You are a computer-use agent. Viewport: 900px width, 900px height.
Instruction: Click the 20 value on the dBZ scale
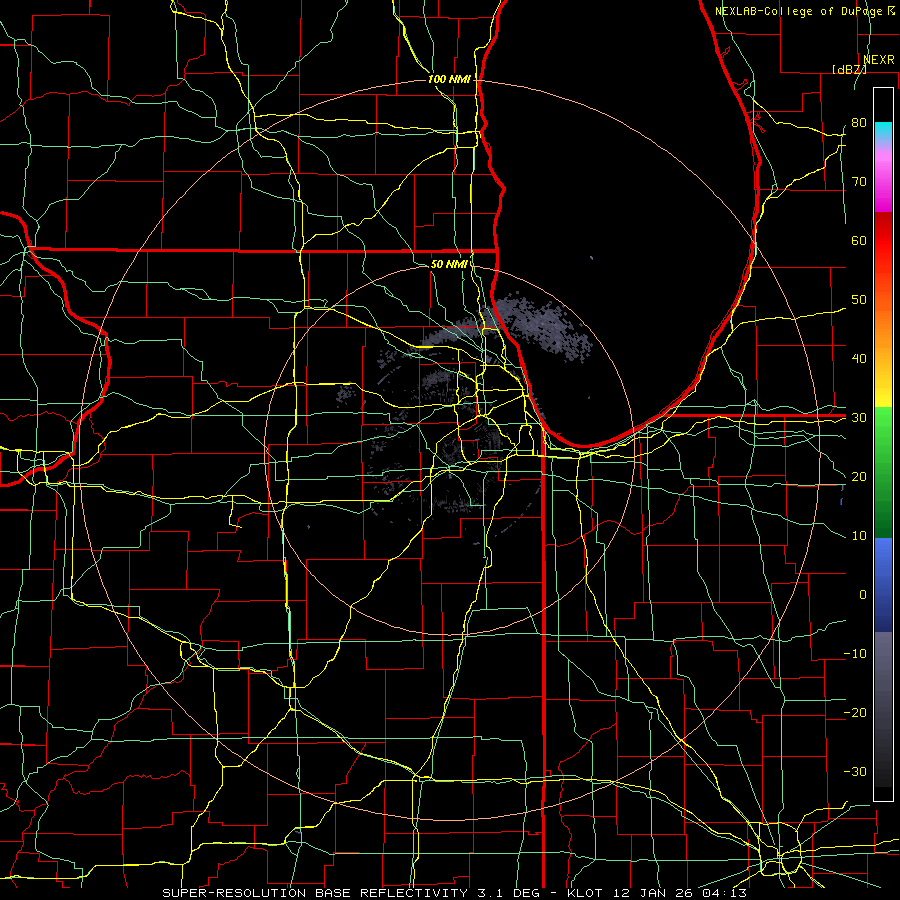coord(859,477)
